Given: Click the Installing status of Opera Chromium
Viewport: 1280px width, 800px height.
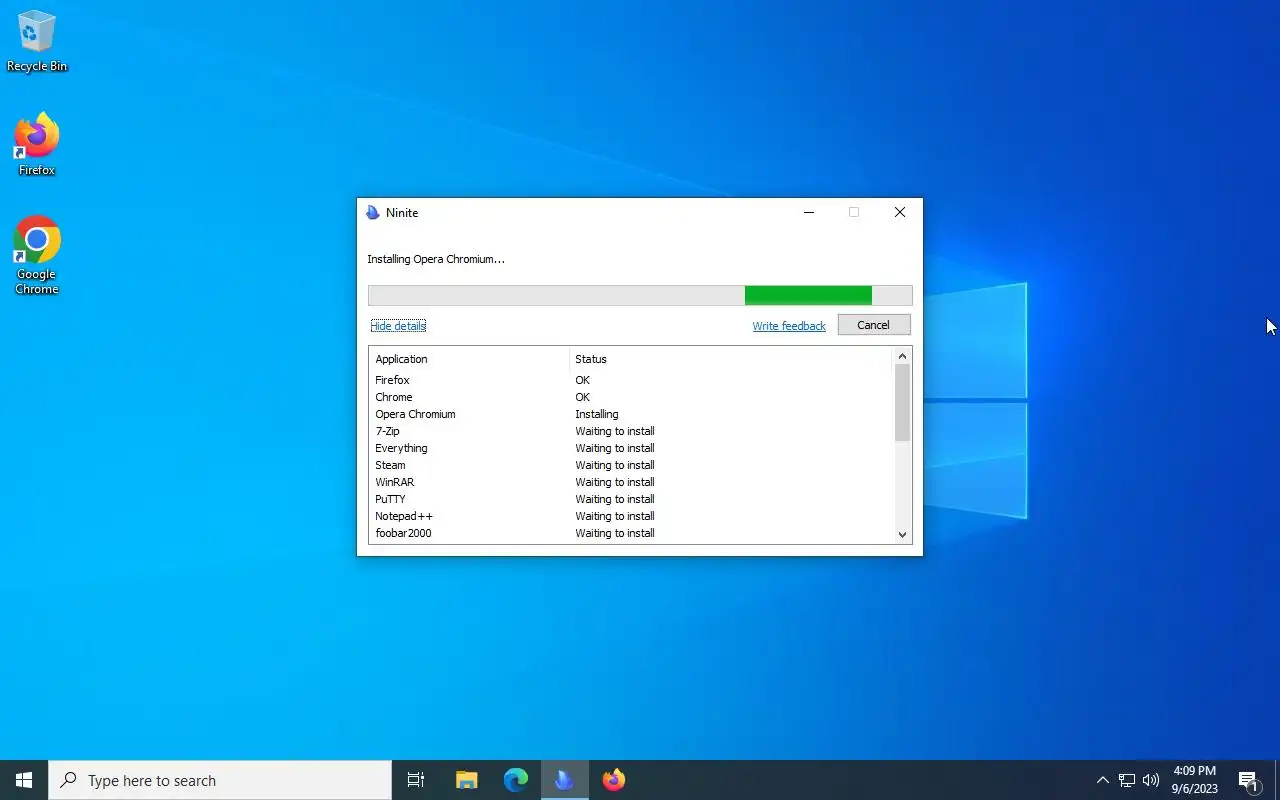Looking at the screenshot, I should coord(597,414).
